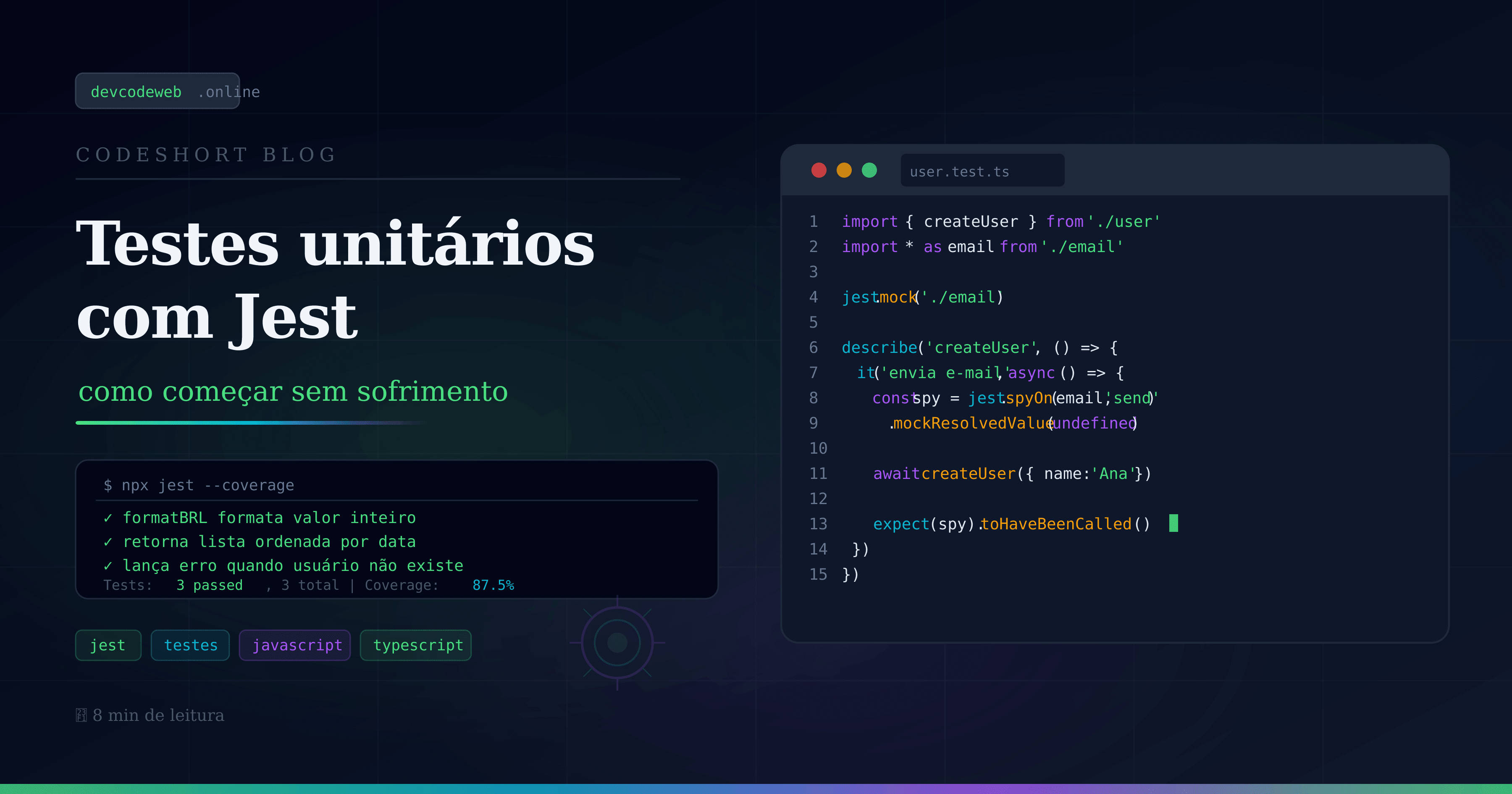Select the 'jest' tag
Image resolution: width=1512 pixels, height=794 pixels.
point(108,645)
